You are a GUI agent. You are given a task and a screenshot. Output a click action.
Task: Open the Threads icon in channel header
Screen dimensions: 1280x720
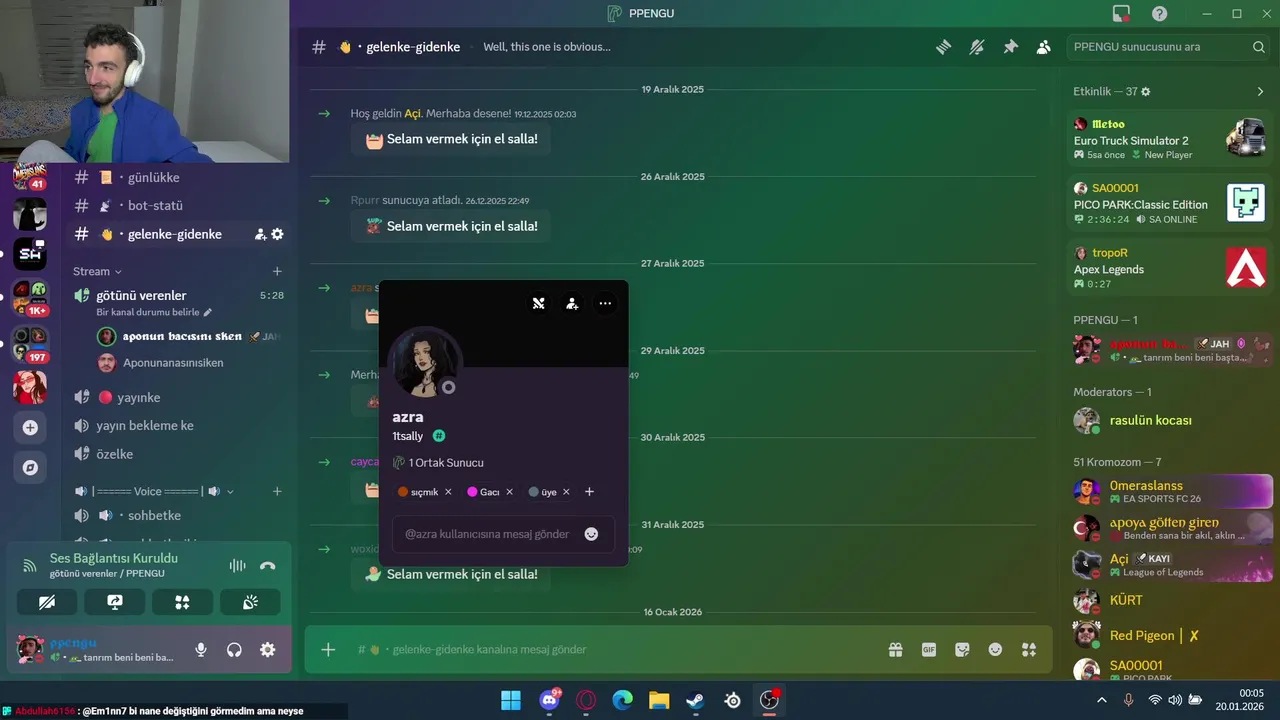[943, 47]
